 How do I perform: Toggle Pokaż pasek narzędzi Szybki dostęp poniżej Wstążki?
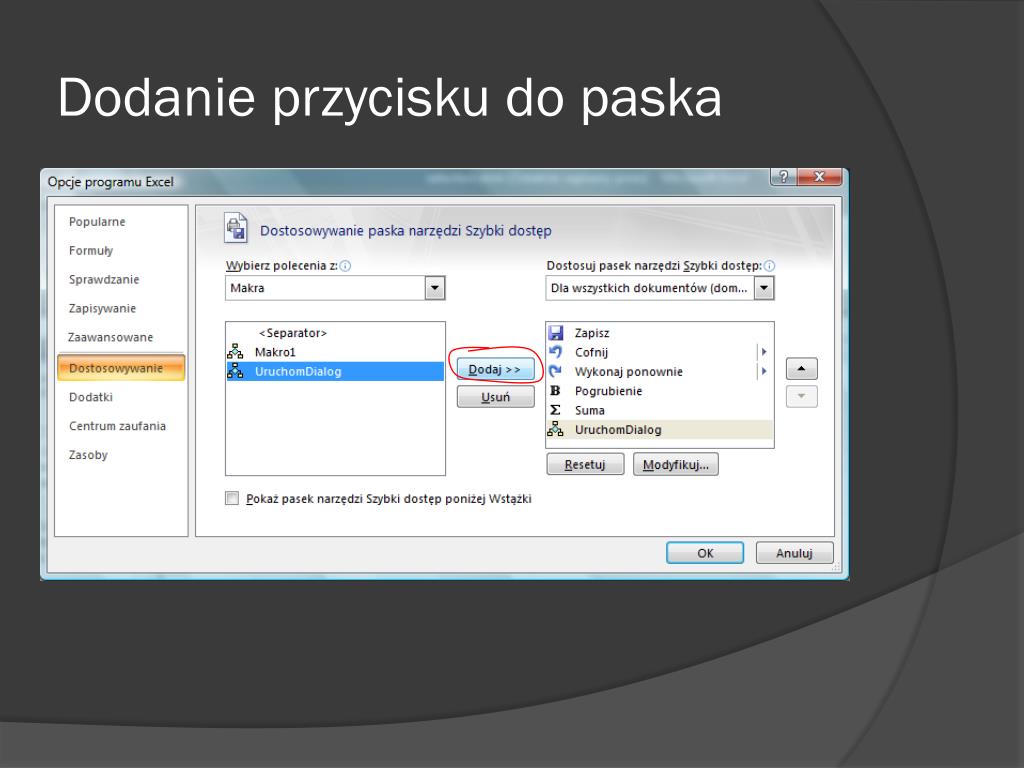[232, 498]
